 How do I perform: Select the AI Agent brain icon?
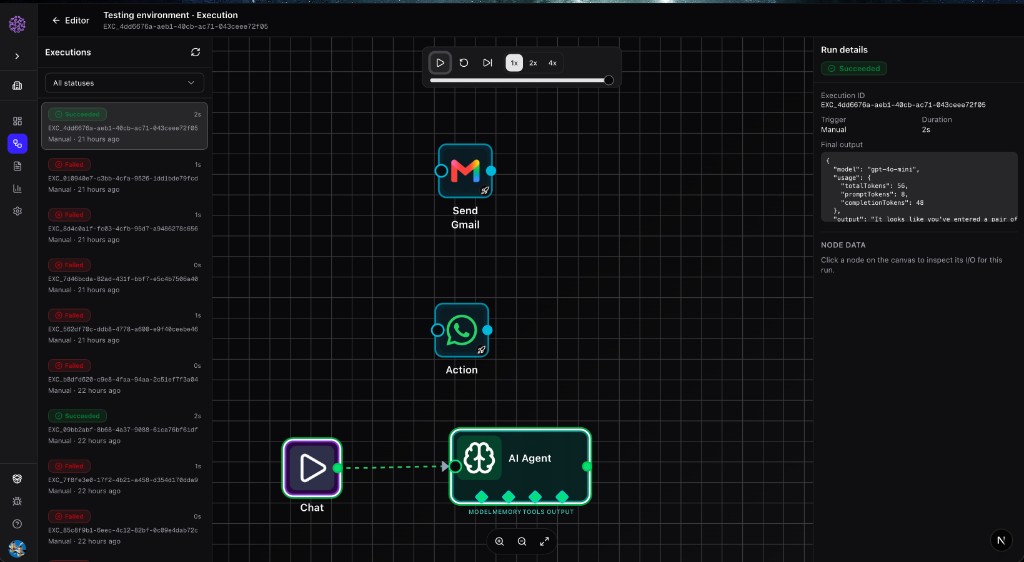pos(479,458)
